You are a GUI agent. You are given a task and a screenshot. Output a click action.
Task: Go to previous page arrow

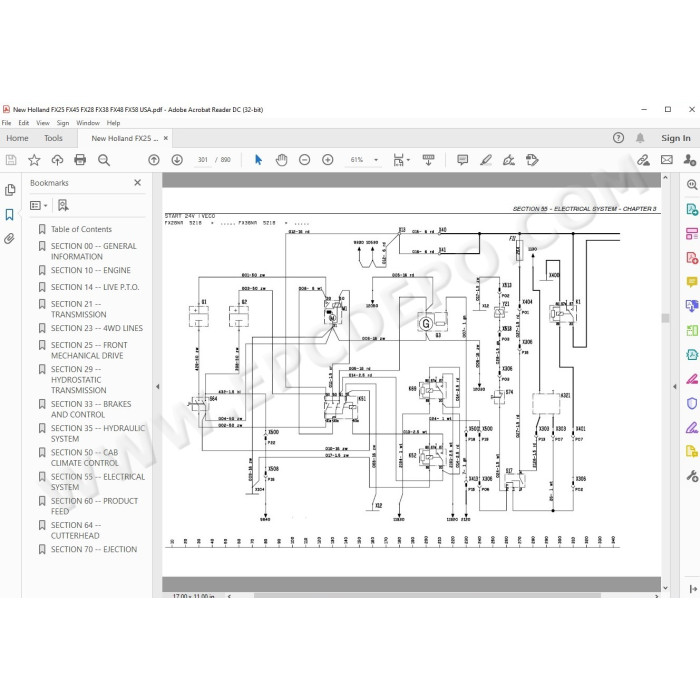coord(154,160)
